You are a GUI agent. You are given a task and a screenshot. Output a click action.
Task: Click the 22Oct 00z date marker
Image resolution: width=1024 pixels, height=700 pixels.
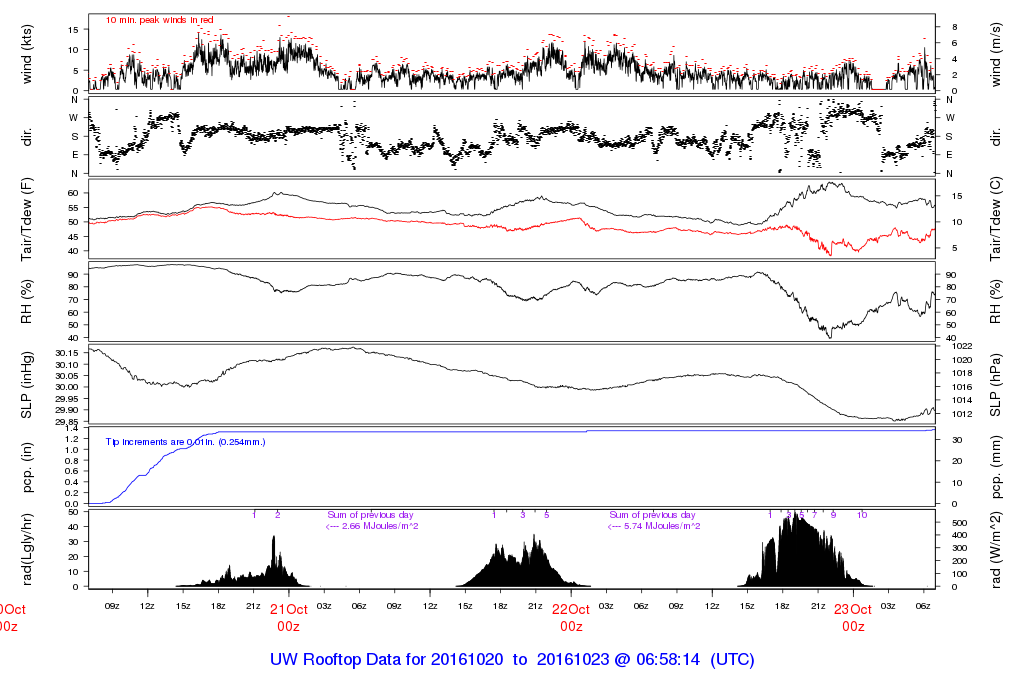point(571,616)
